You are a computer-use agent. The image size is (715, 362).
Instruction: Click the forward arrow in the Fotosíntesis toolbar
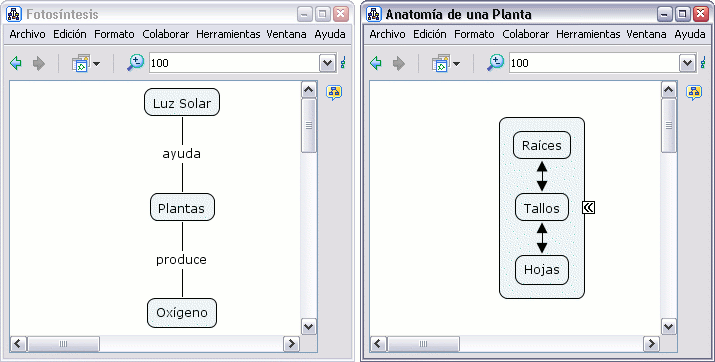coord(39,63)
